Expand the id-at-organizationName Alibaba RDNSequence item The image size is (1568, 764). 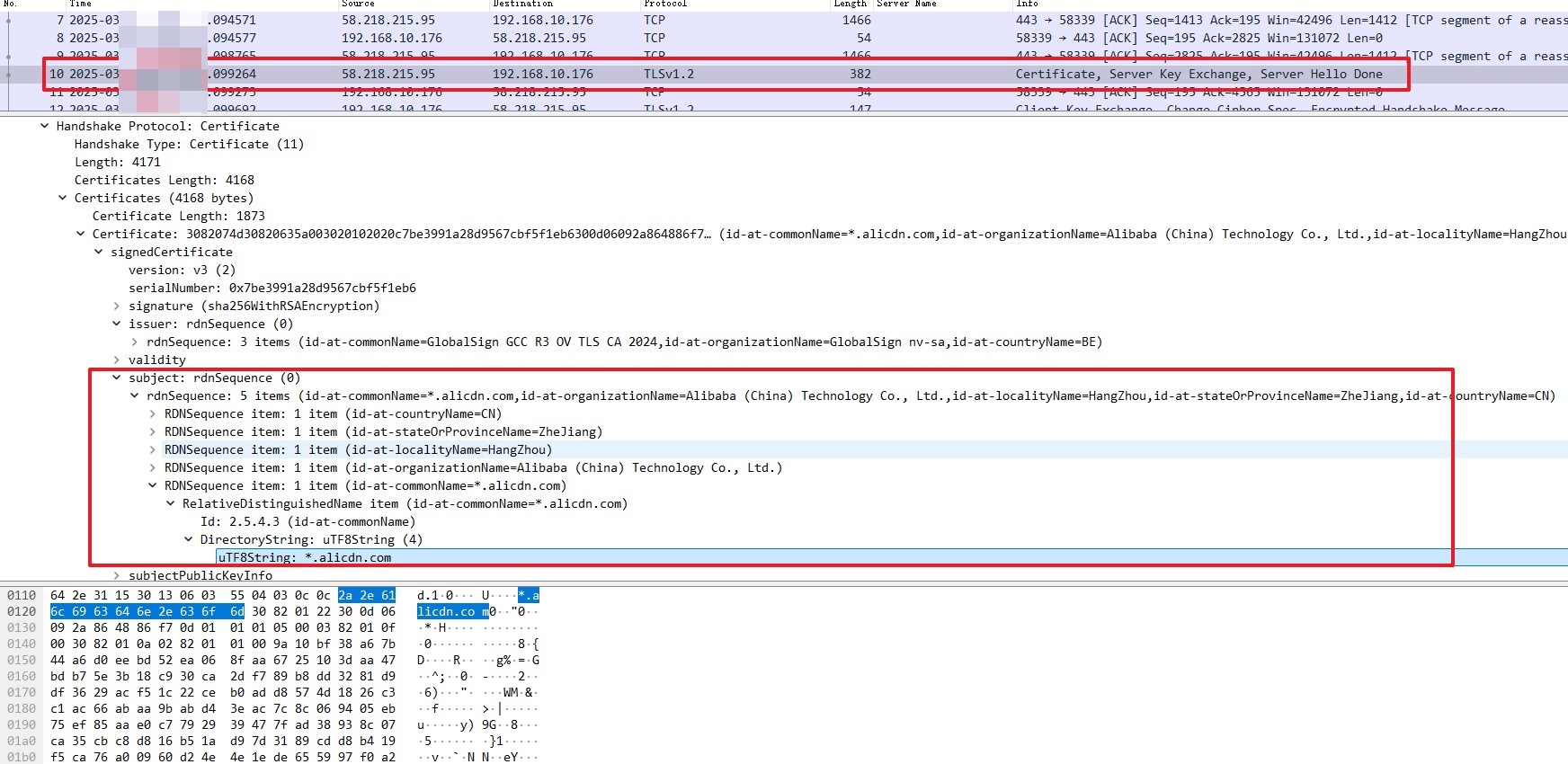pyautogui.click(x=153, y=467)
